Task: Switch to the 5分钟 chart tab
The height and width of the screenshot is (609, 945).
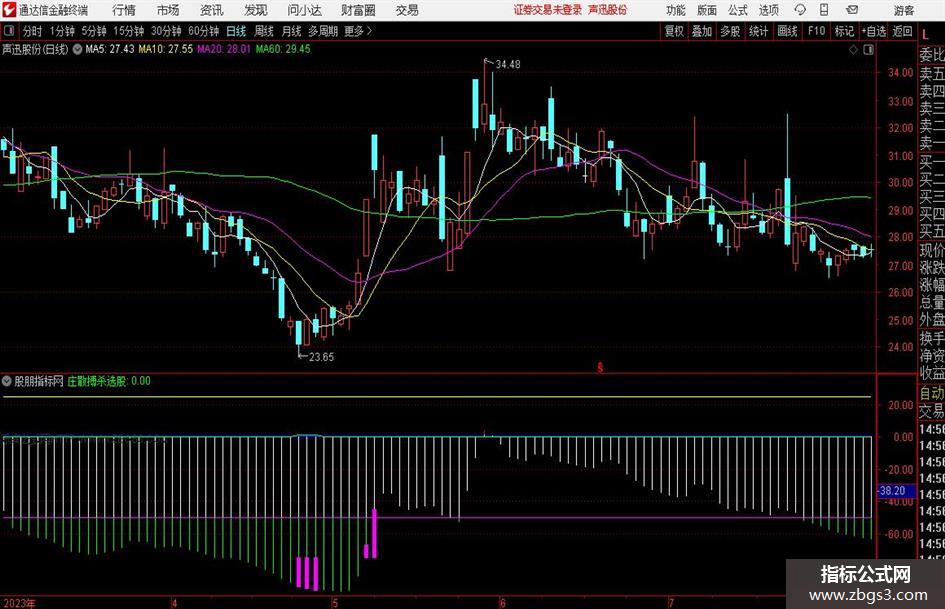Action: tap(93, 31)
